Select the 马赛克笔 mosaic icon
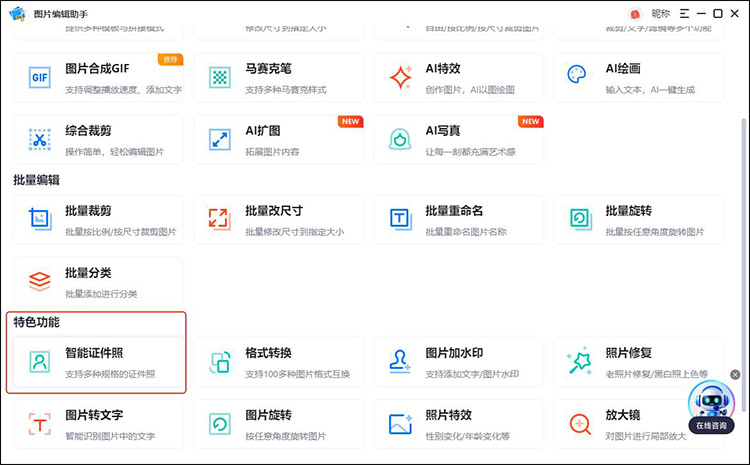The image size is (750, 465). pyautogui.click(x=220, y=77)
